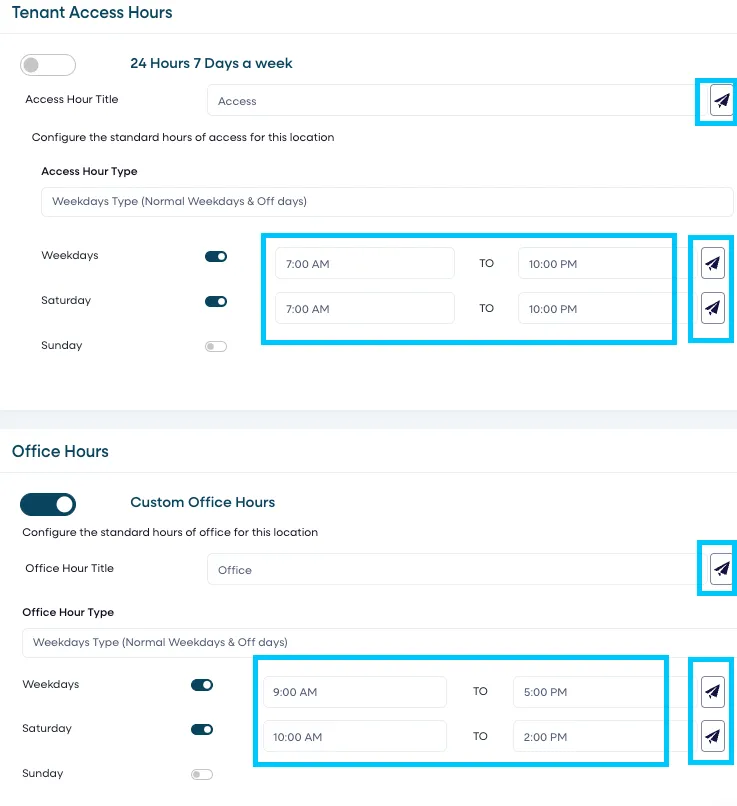737x806 pixels.
Task: Click the 24 Hours 7 Days a week label
Action: [x=211, y=63]
